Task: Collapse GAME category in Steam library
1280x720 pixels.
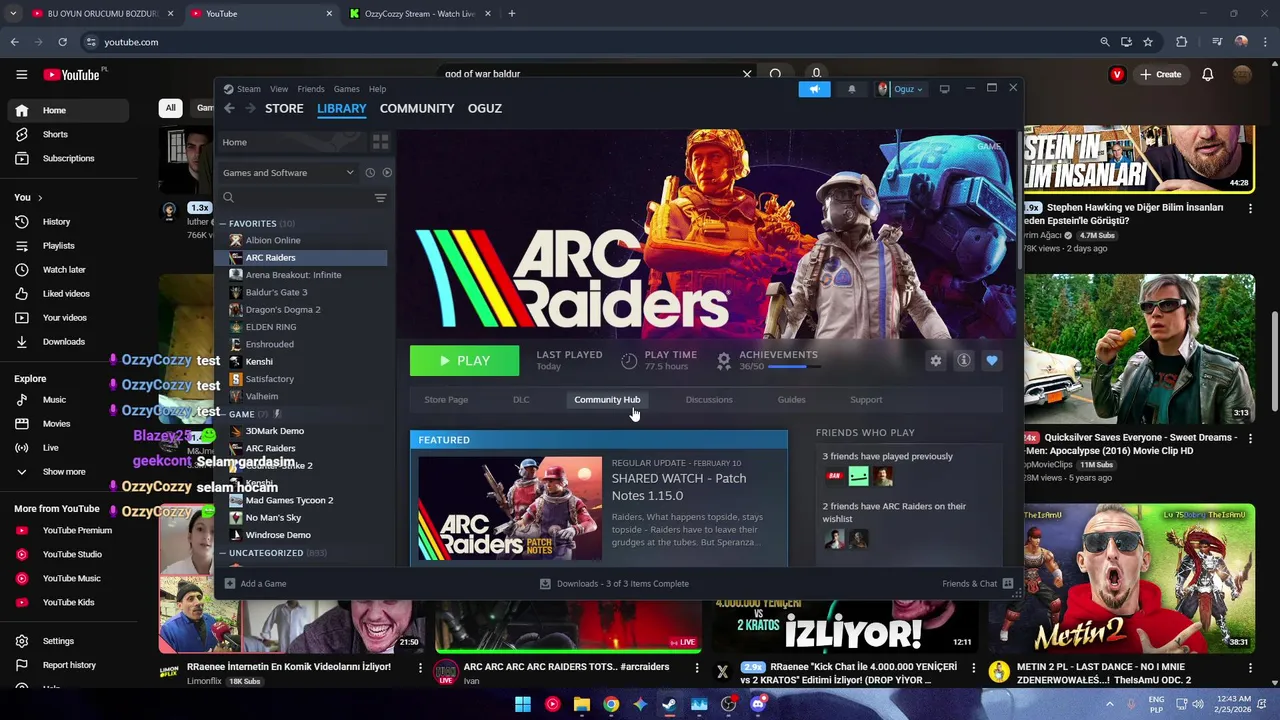Action: tap(224, 414)
